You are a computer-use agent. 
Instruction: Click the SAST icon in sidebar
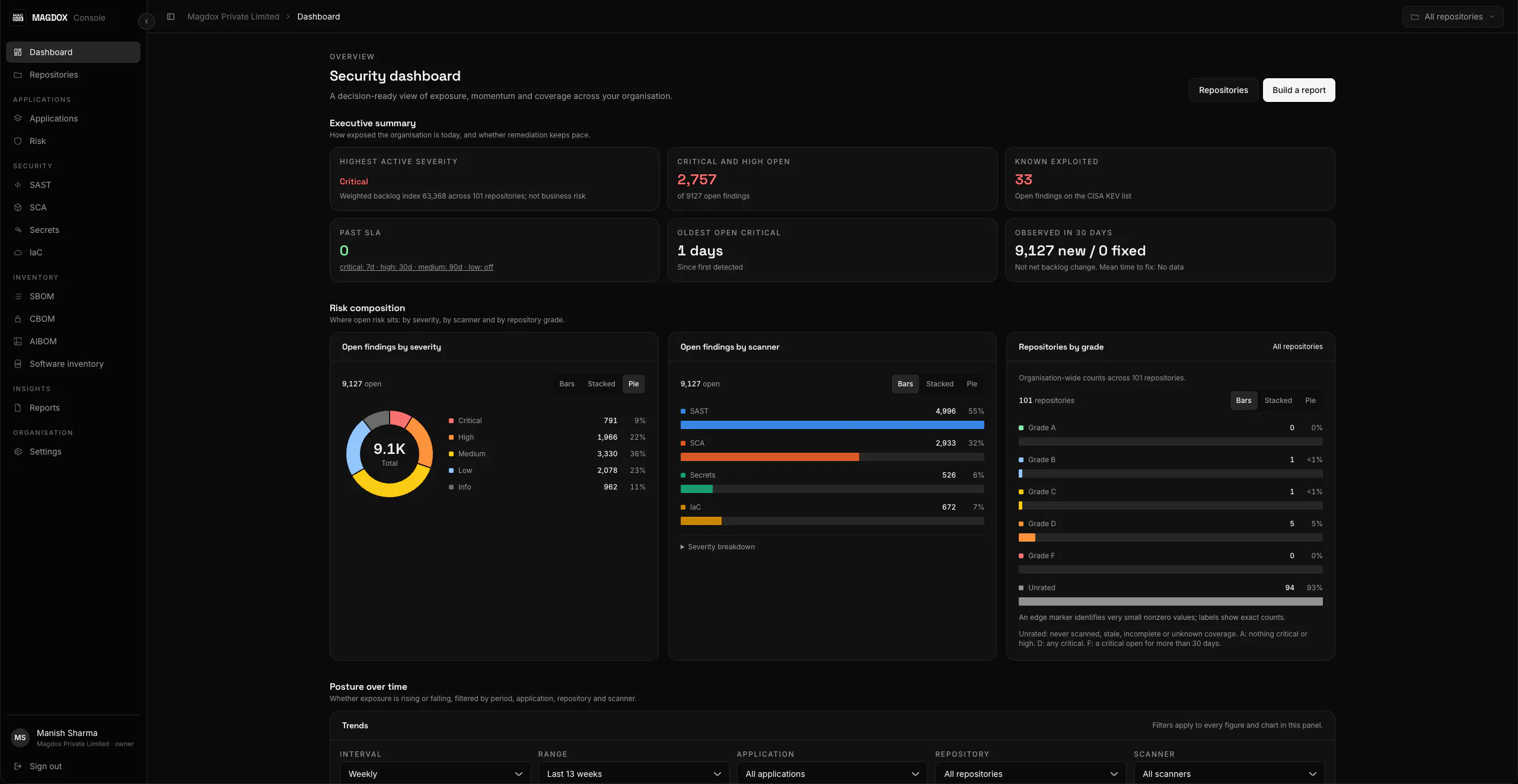click(18, 185)
